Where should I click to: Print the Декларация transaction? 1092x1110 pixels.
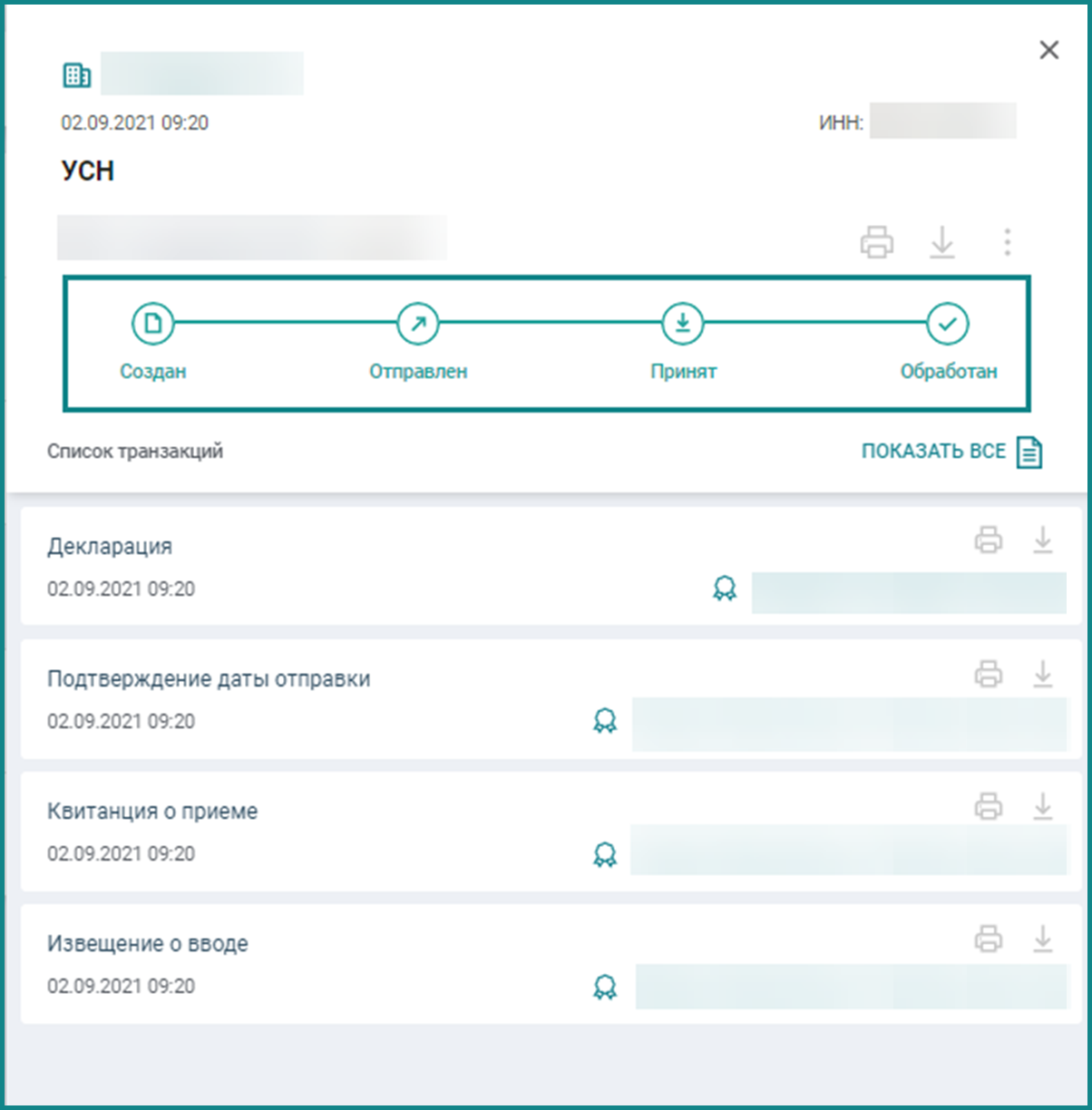click(x=989, y=541)
